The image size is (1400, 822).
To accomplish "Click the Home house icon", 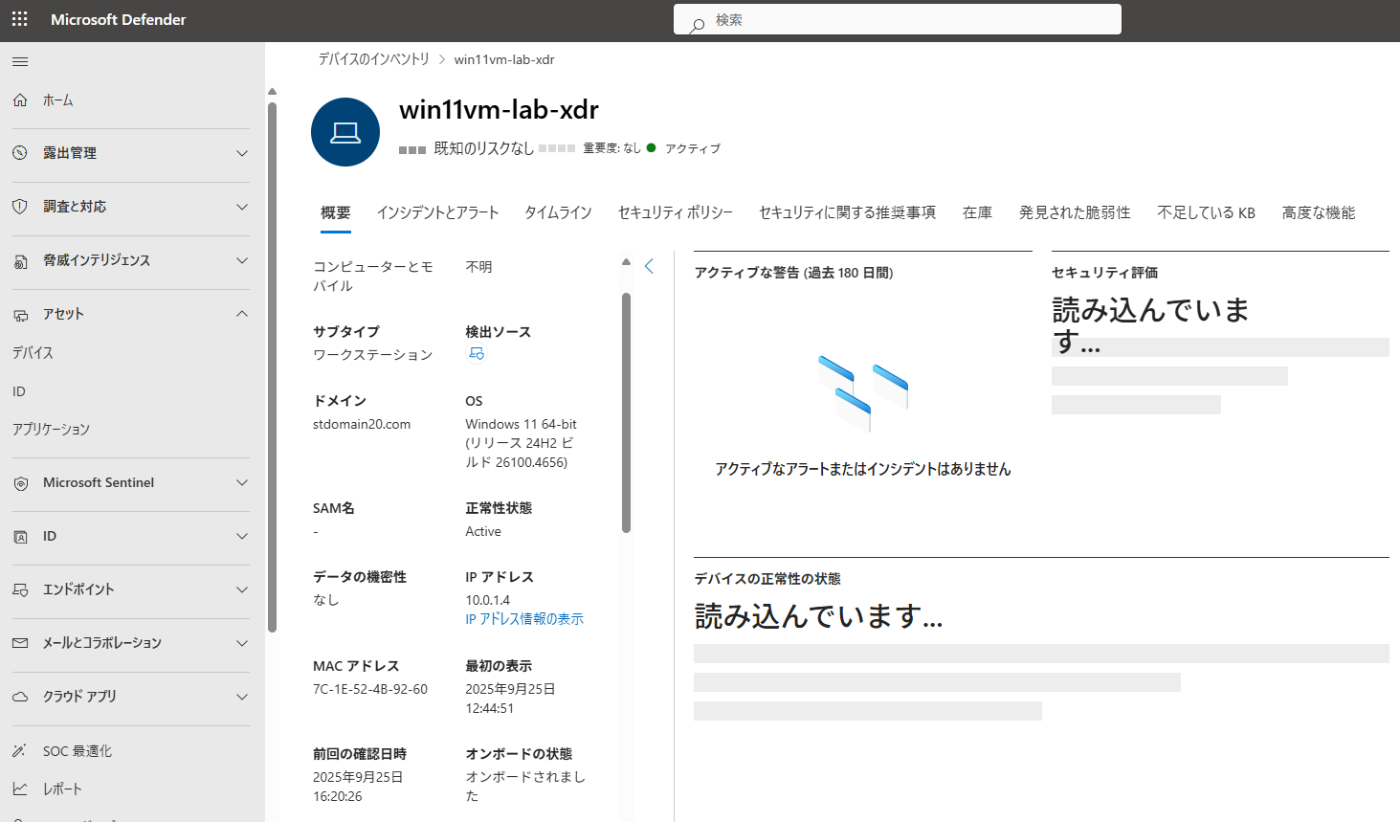I will point(20,100).
